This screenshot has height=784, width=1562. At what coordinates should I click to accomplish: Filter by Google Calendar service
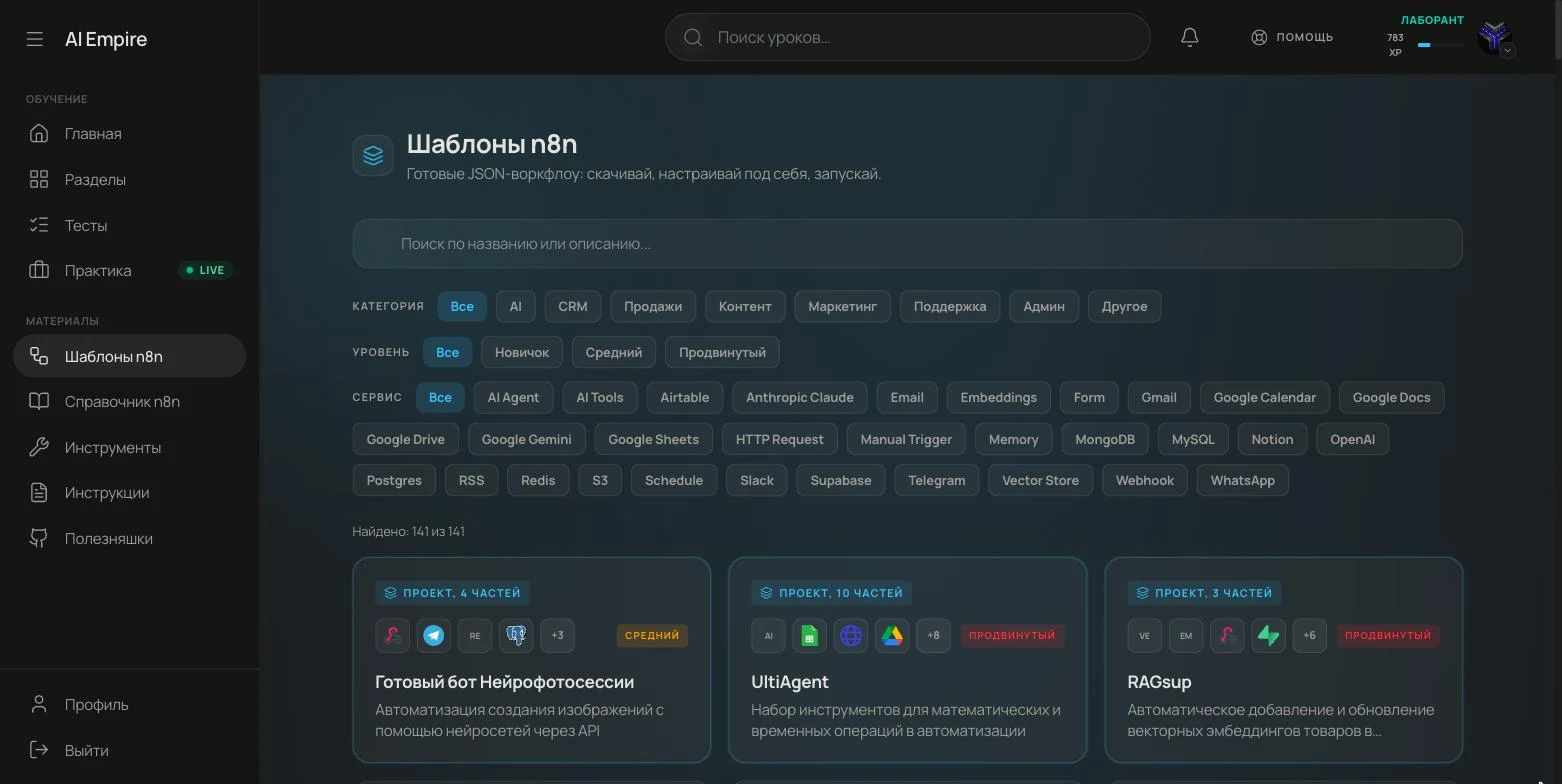(x=1264, y=397)
